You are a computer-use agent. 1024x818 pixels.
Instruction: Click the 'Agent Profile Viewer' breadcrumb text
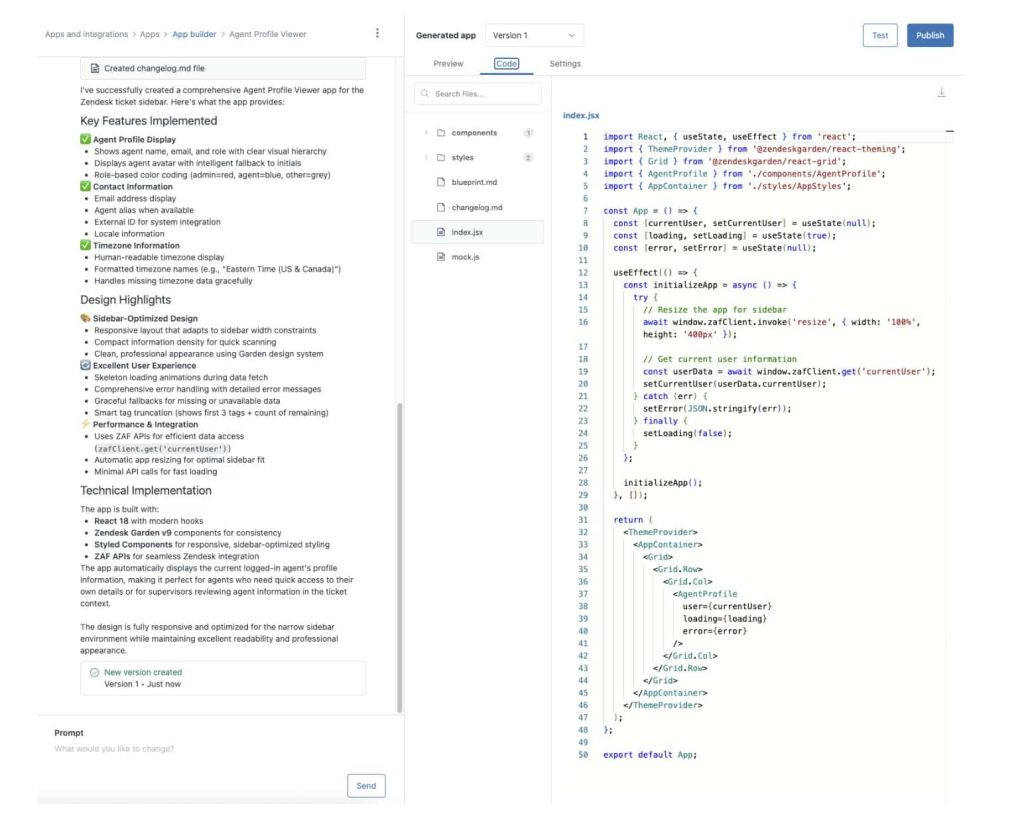pos(267,34)
